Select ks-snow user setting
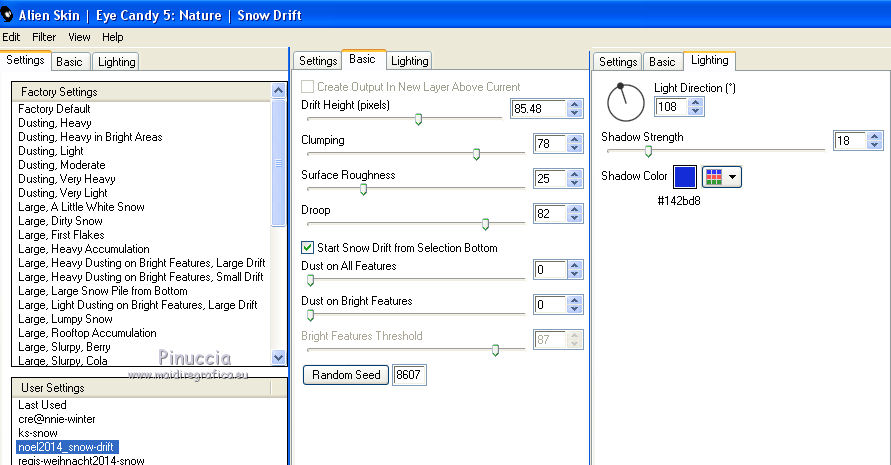Image resolution: width=891 pixels, height=465 pixels. (38, 433)
